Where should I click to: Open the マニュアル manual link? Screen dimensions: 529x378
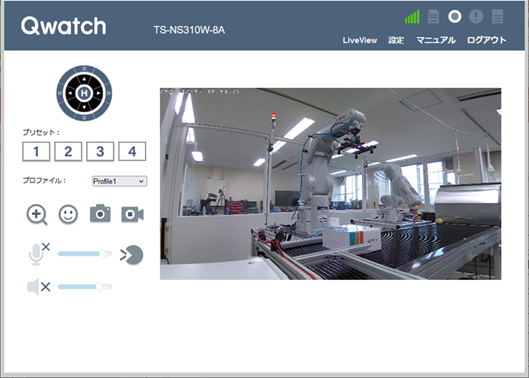click(436, 40)
